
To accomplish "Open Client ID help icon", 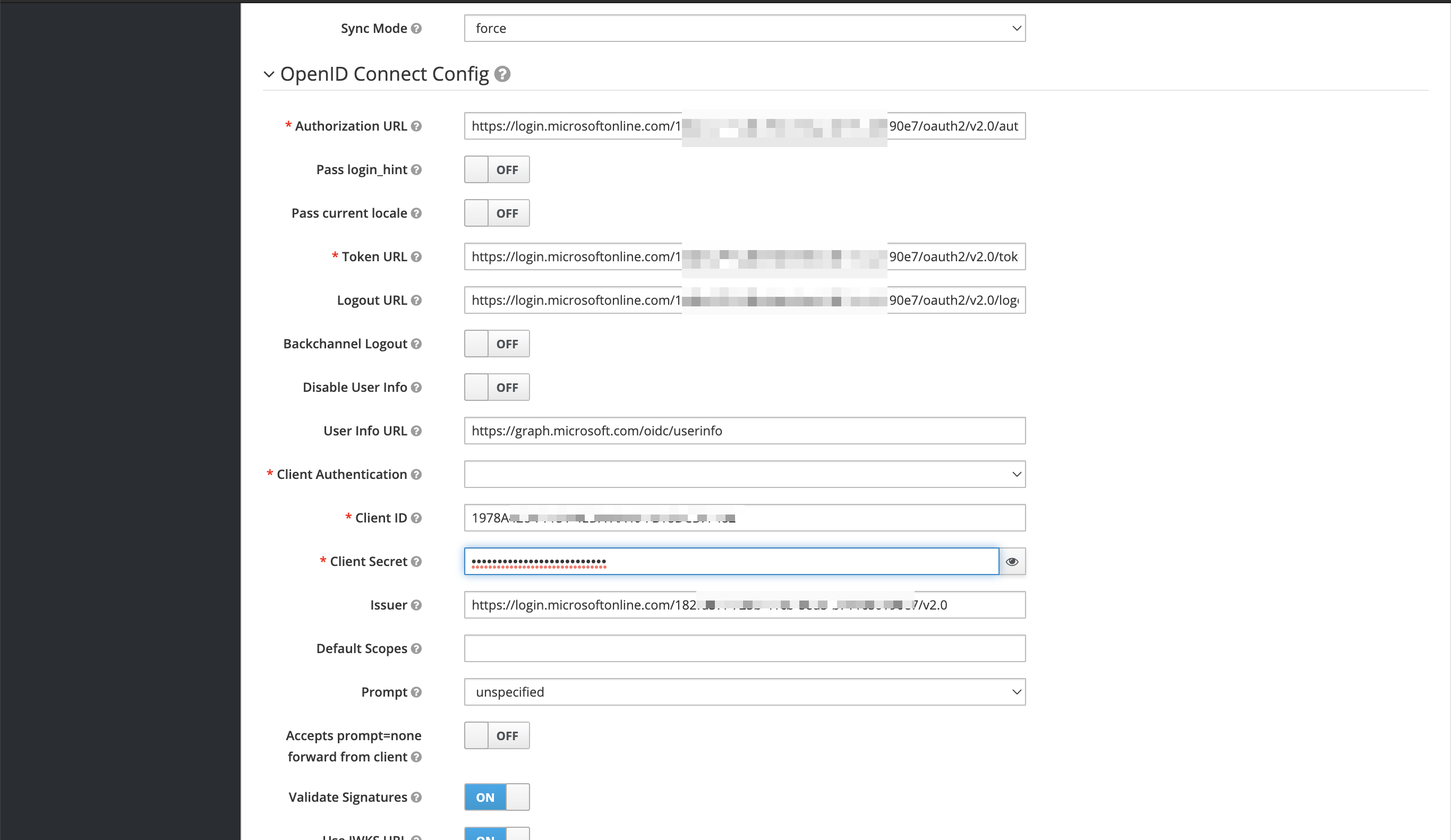I will [x=416, y=518].
